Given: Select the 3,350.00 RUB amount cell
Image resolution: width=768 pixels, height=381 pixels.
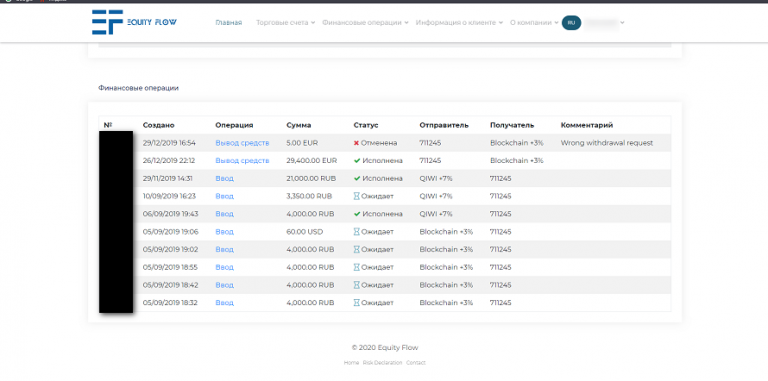Looking at the screenshot, I should click(309, 196).
